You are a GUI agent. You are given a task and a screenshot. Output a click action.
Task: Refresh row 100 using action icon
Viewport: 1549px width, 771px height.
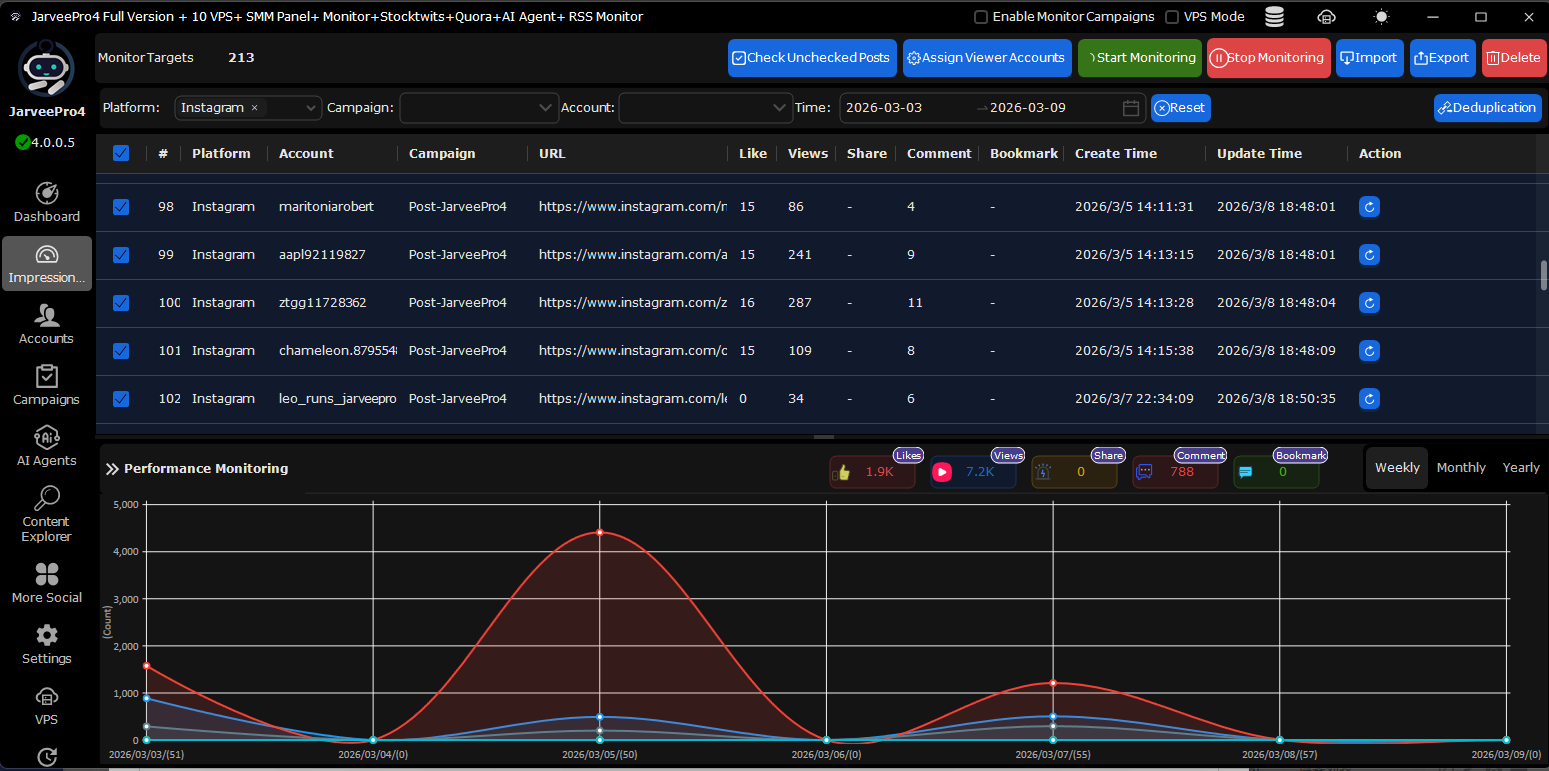1369,303
